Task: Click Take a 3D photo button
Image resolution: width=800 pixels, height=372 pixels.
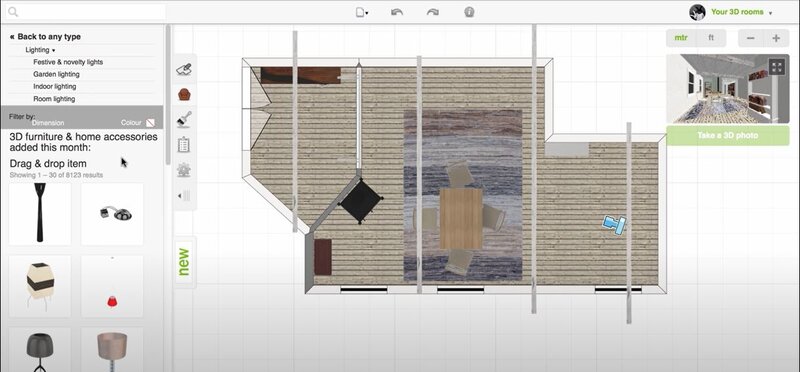Action: pyautogui.click(x=728, y=136)
